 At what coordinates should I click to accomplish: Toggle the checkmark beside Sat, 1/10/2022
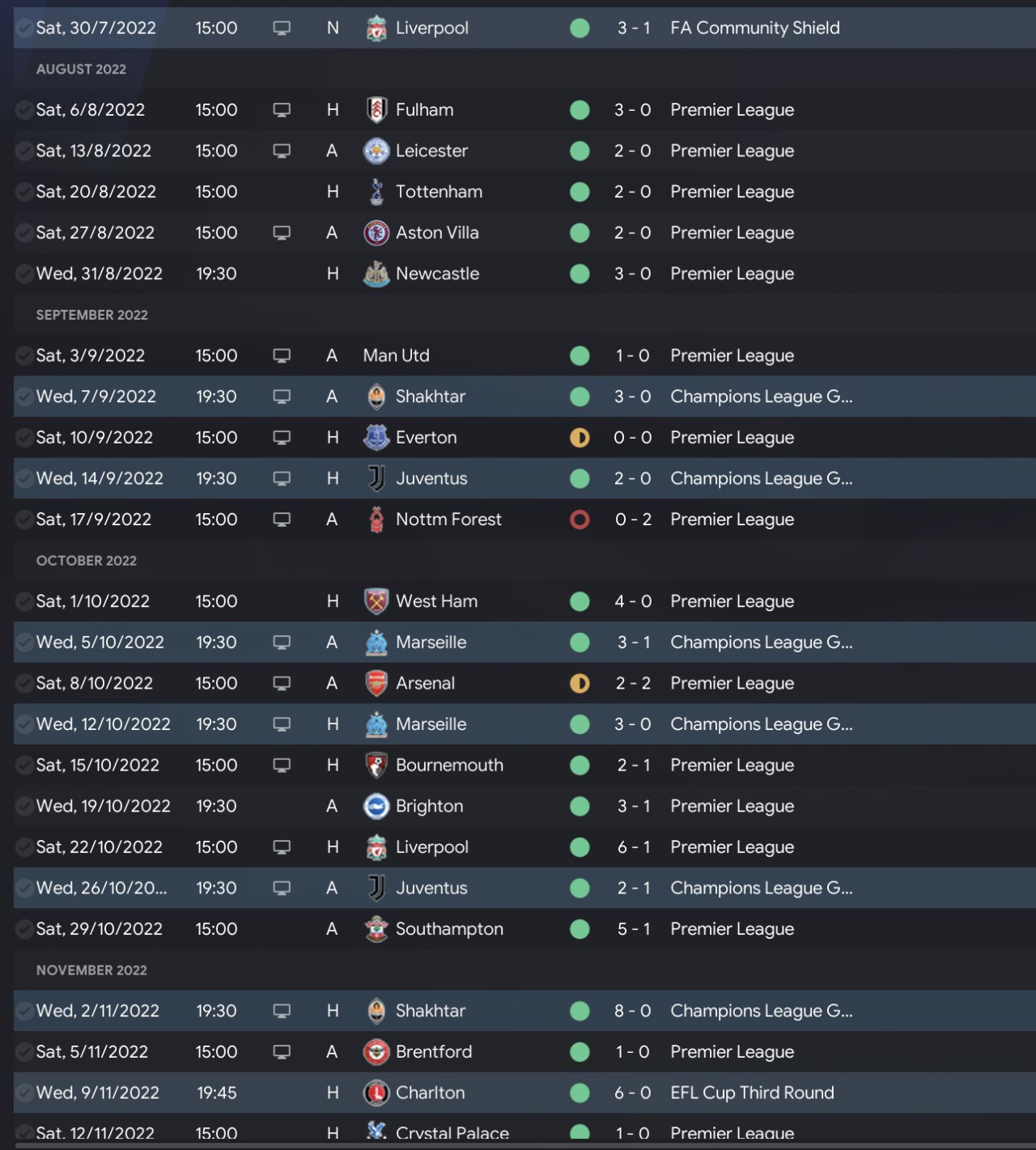tap(24, 601)
